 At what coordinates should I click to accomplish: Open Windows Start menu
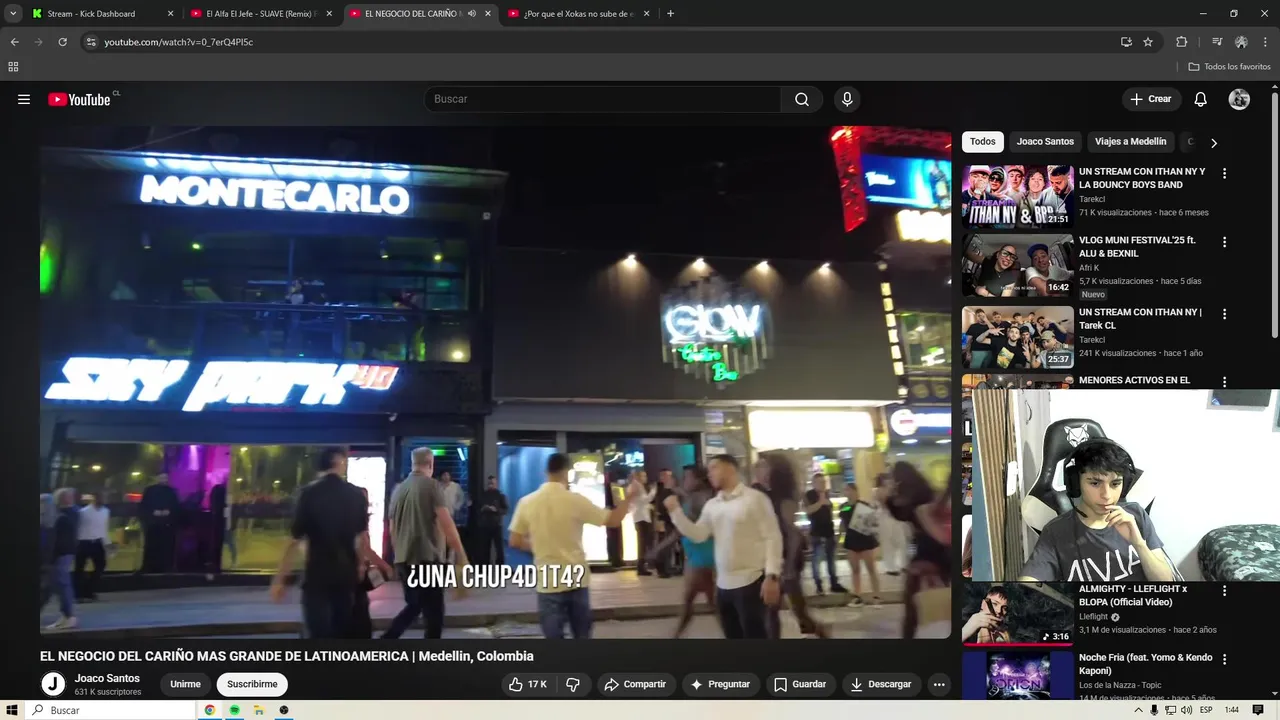pos(11,710)
